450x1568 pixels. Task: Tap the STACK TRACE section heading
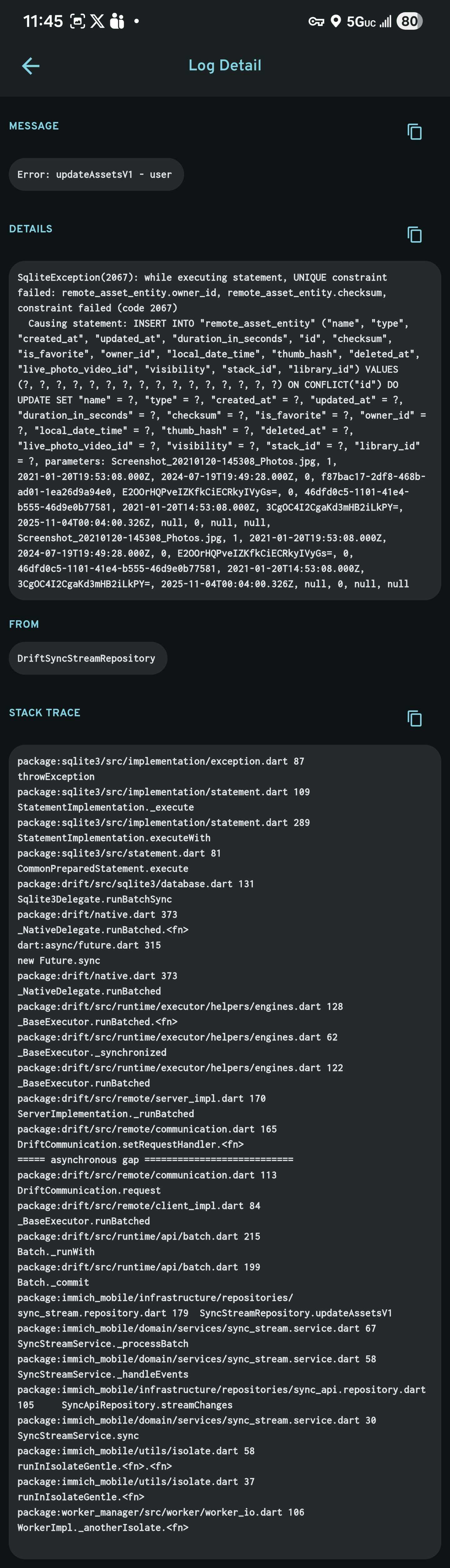pyautogui.click(x=44, y=712)
